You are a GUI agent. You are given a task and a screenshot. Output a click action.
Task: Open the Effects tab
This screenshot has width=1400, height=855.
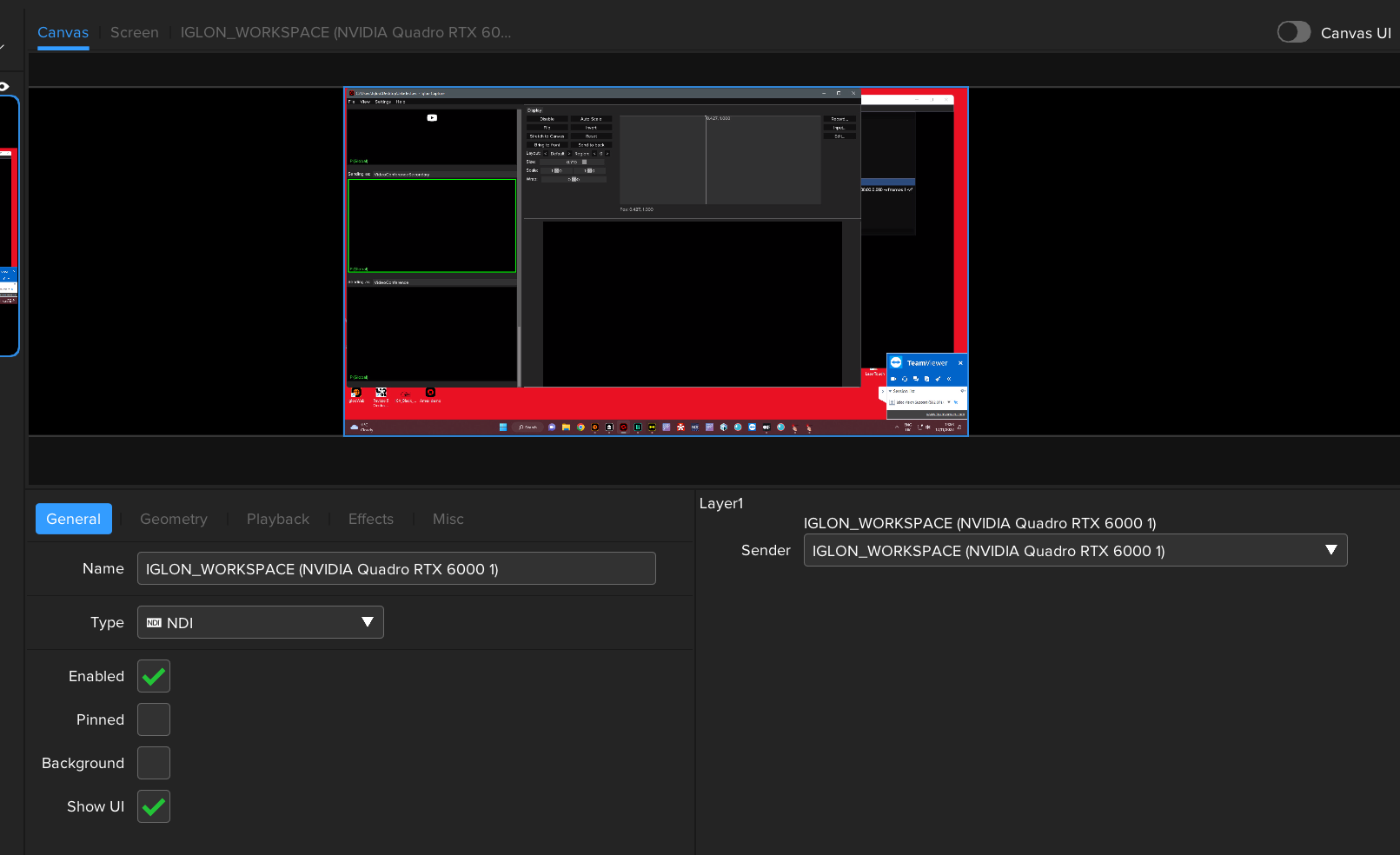pos(371,519)
